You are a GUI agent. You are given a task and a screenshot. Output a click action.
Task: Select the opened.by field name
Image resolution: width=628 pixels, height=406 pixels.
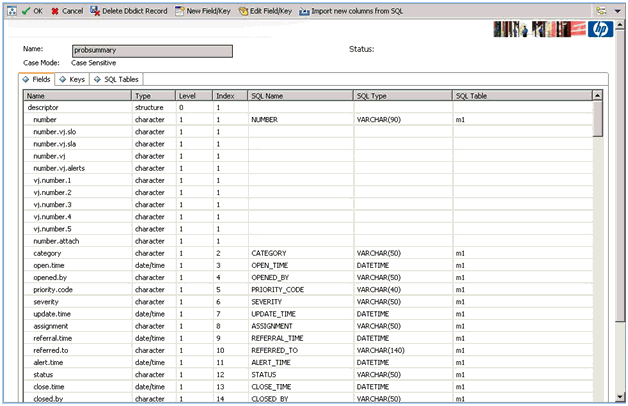pyautogui.click(x=50, y=277)
